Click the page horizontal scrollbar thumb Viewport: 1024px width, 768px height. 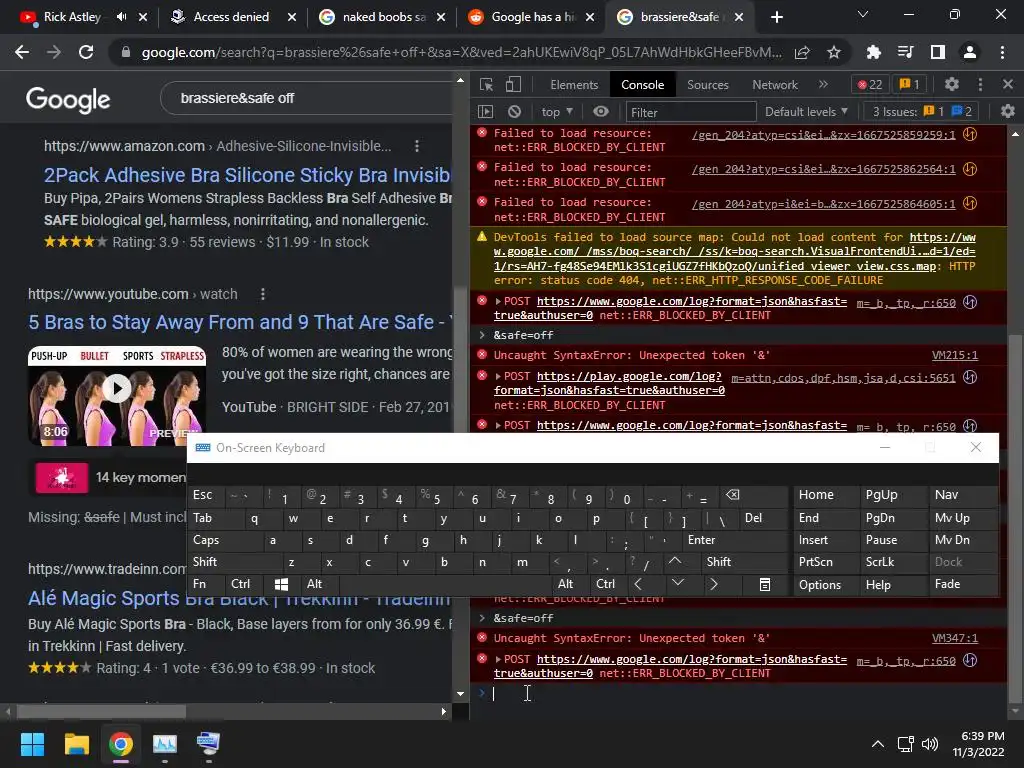(x=101, y=711)
